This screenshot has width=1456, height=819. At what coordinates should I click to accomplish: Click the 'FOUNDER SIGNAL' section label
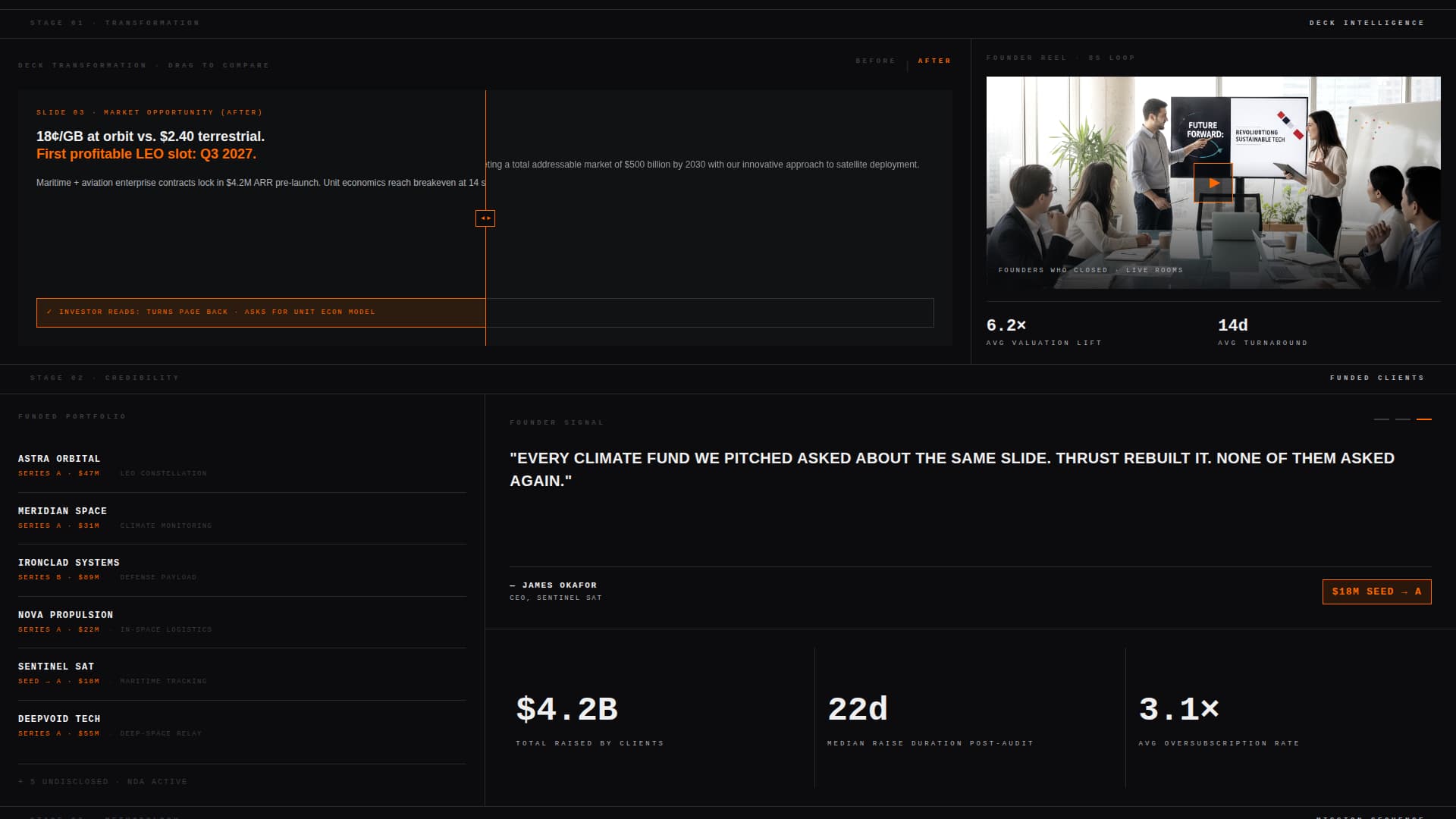[x=557, y=422]
